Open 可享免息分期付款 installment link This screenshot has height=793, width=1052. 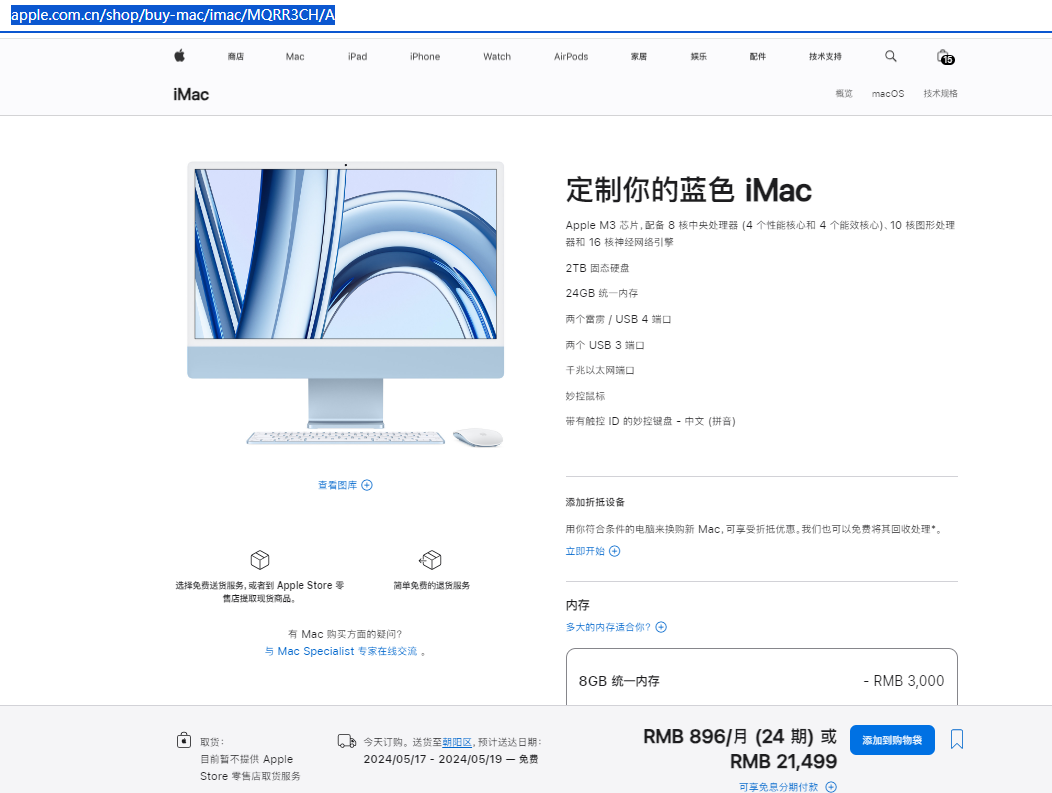[x=778, y=787]
